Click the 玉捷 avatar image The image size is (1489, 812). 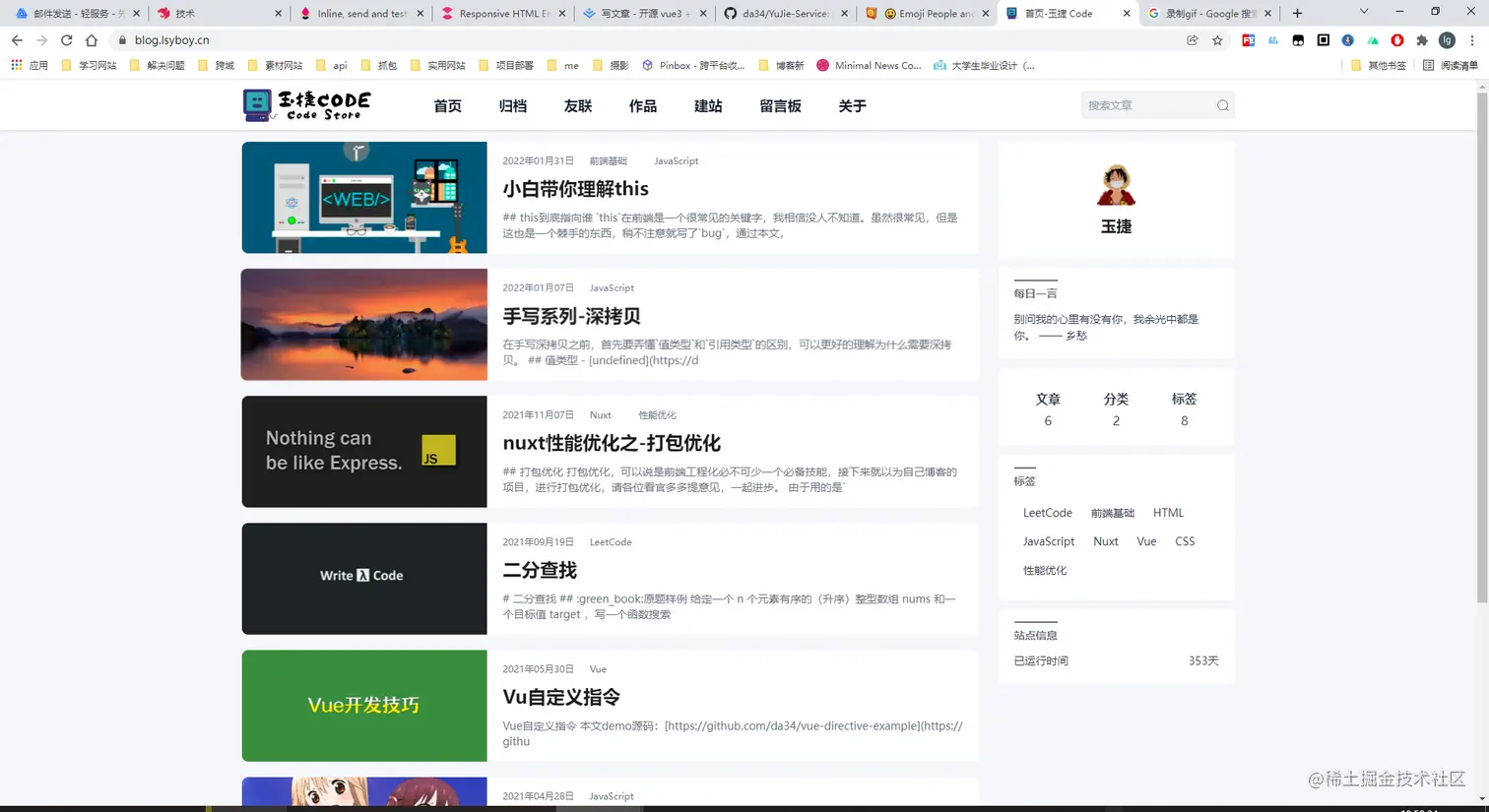coord(1116,185)
